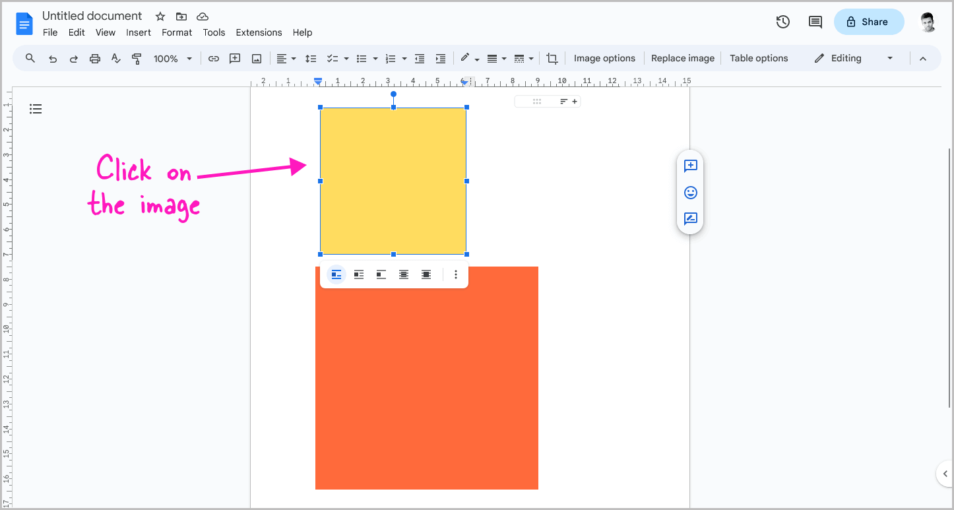Select the Break text option

click(x=381, y=275)
